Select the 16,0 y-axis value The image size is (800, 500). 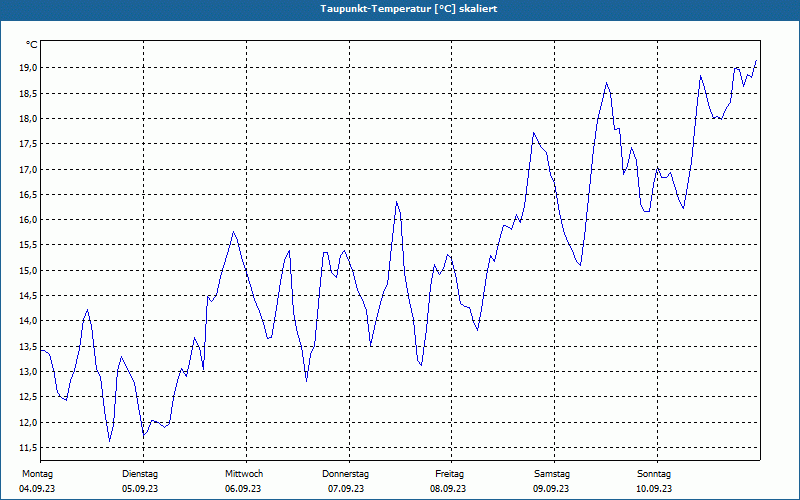click(28, 220)
